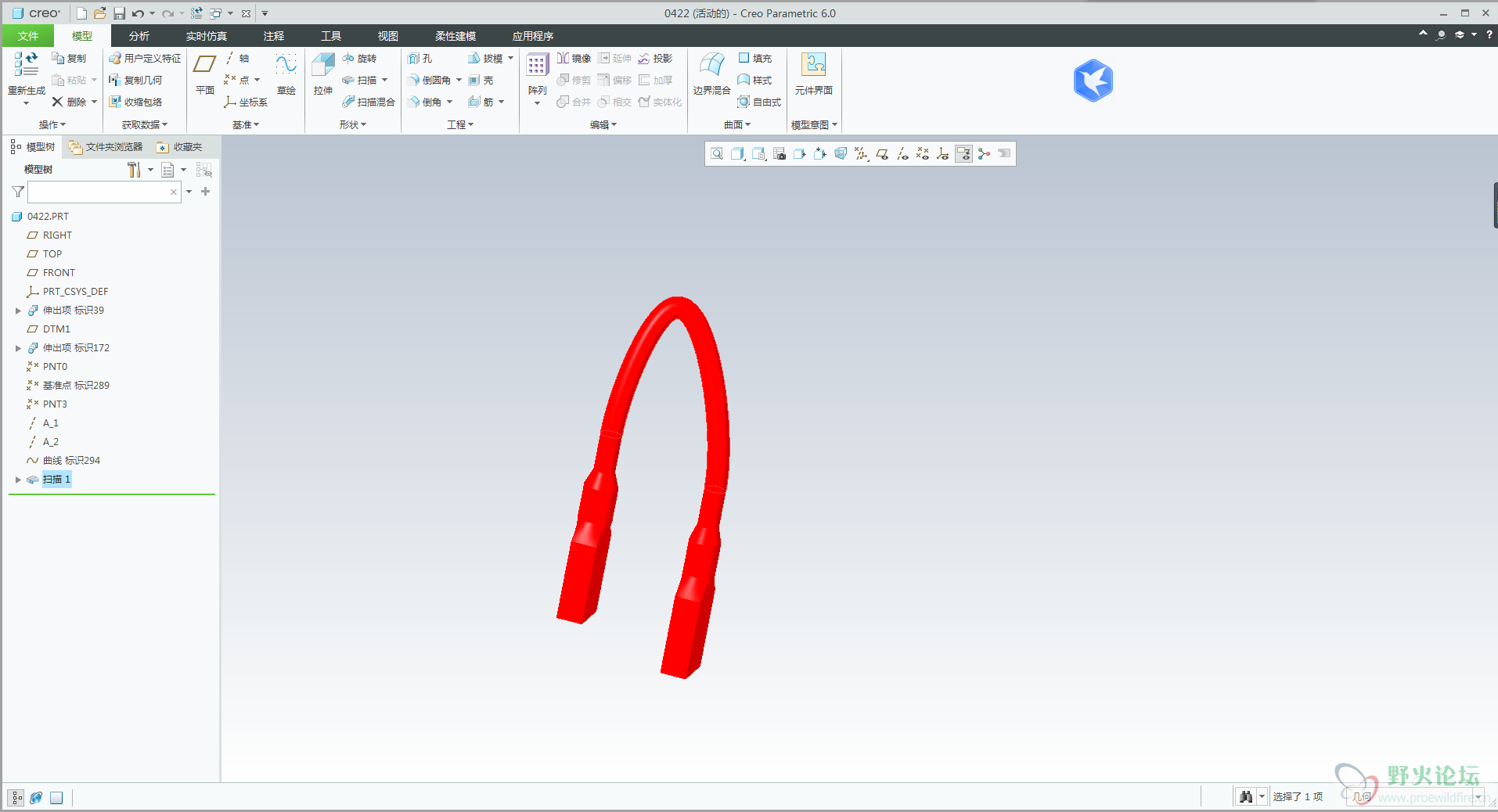This screenshot has width=1498, height=812.
Task: Open the 形状 group dropdown
Action: tap(353, 124)
